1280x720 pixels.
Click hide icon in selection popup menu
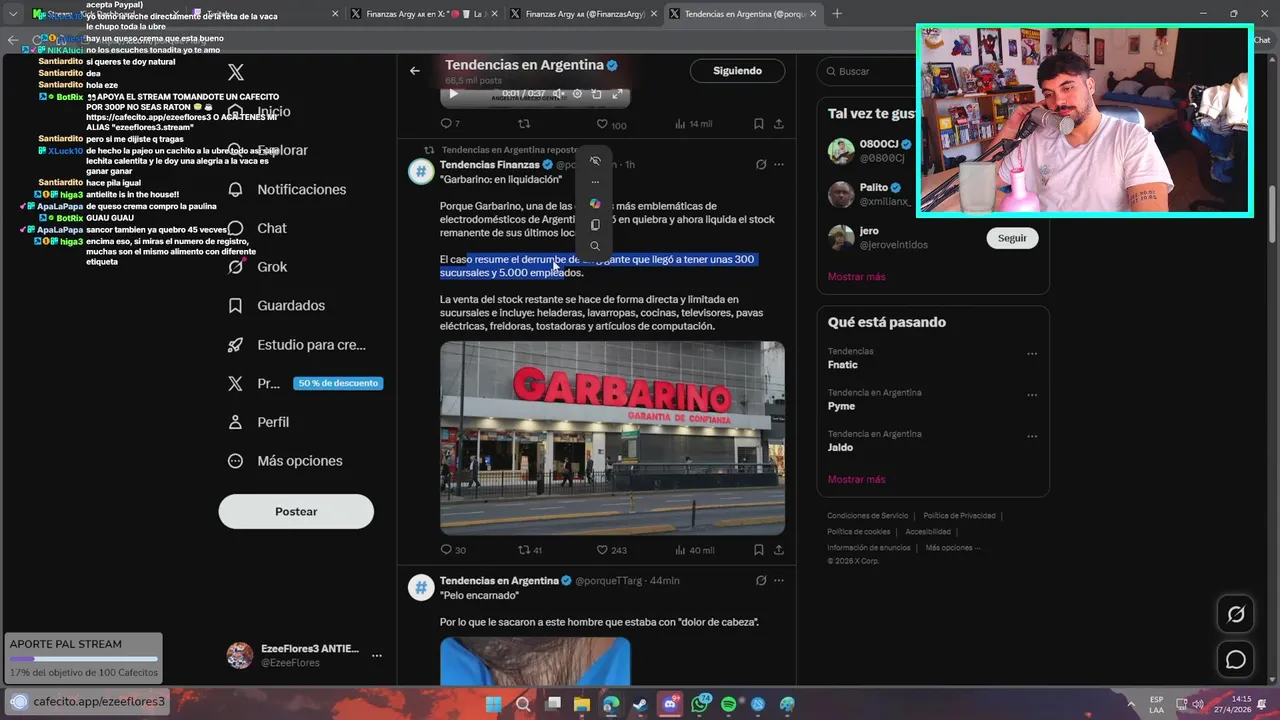[x=595, y=161]
